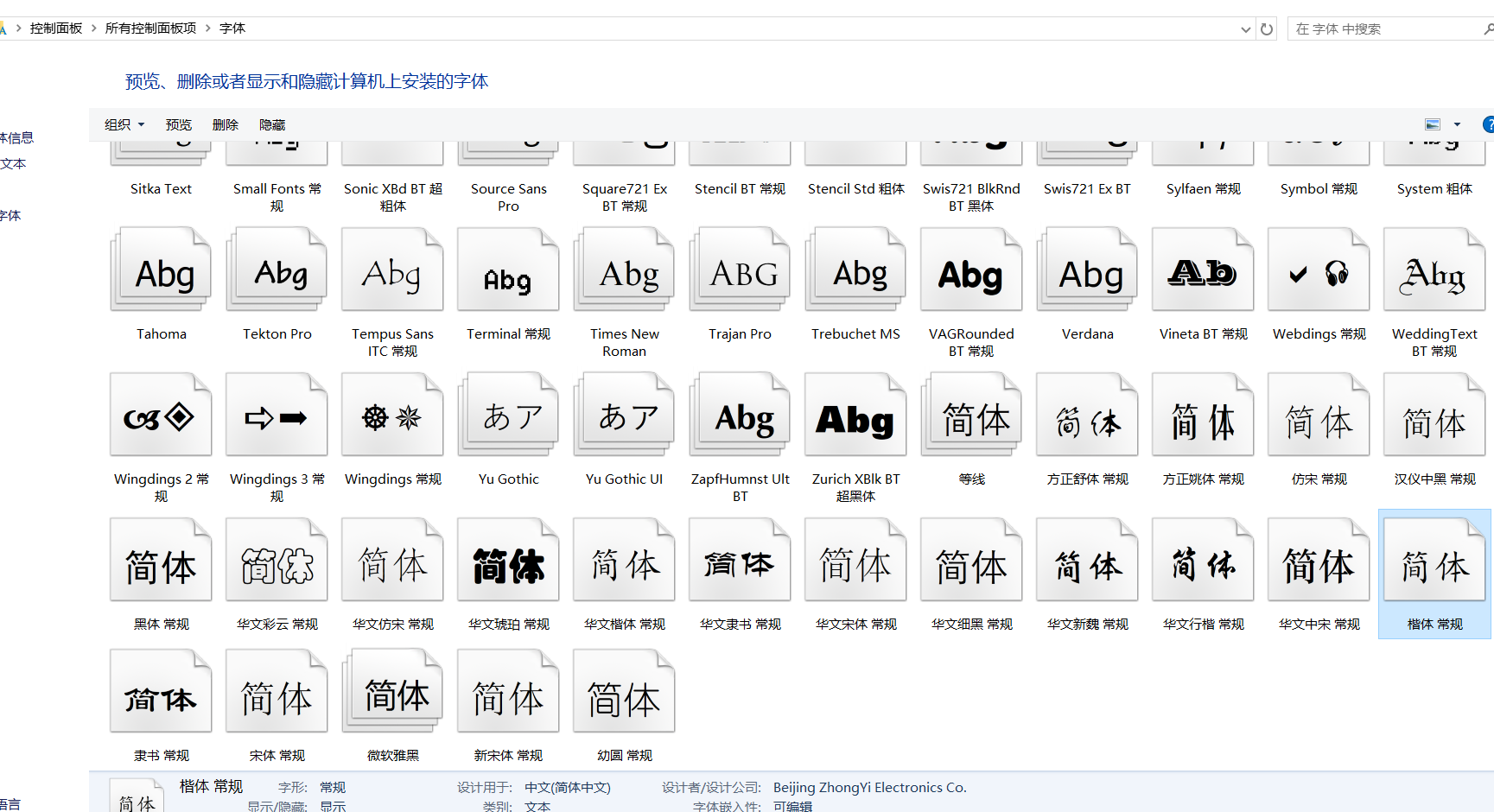Select the 华文仿宋 font icon
The height and width of the screenshot is (812, 1494).
coord(392,560)
